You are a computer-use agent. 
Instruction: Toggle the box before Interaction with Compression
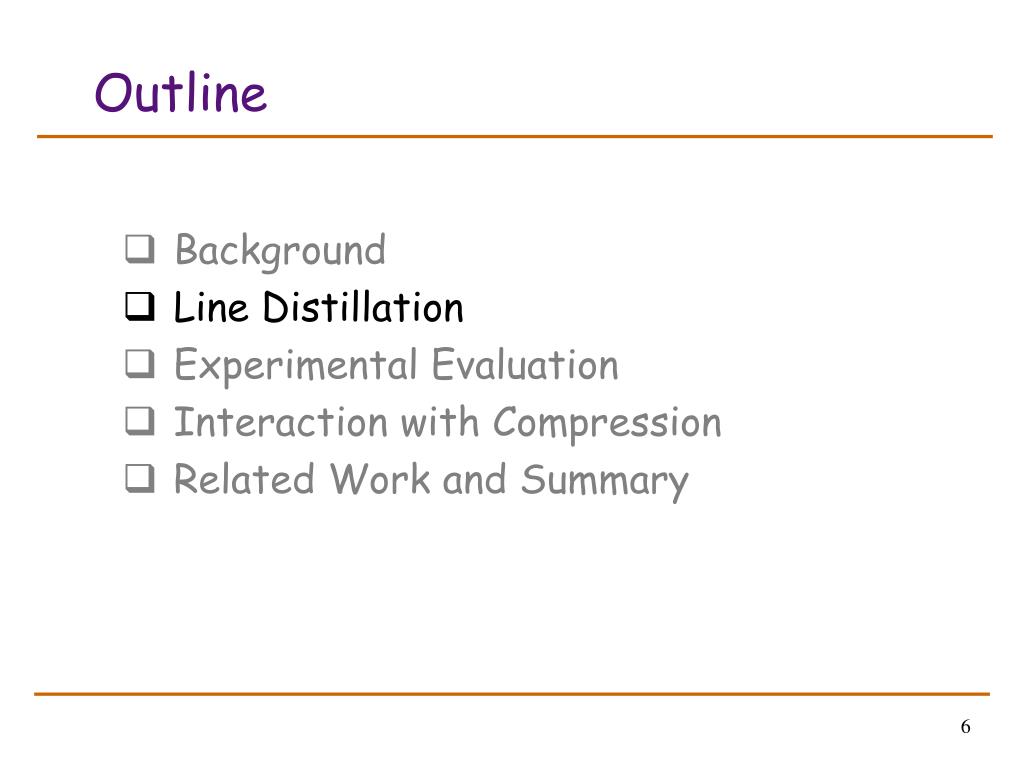tap(140, 422)
